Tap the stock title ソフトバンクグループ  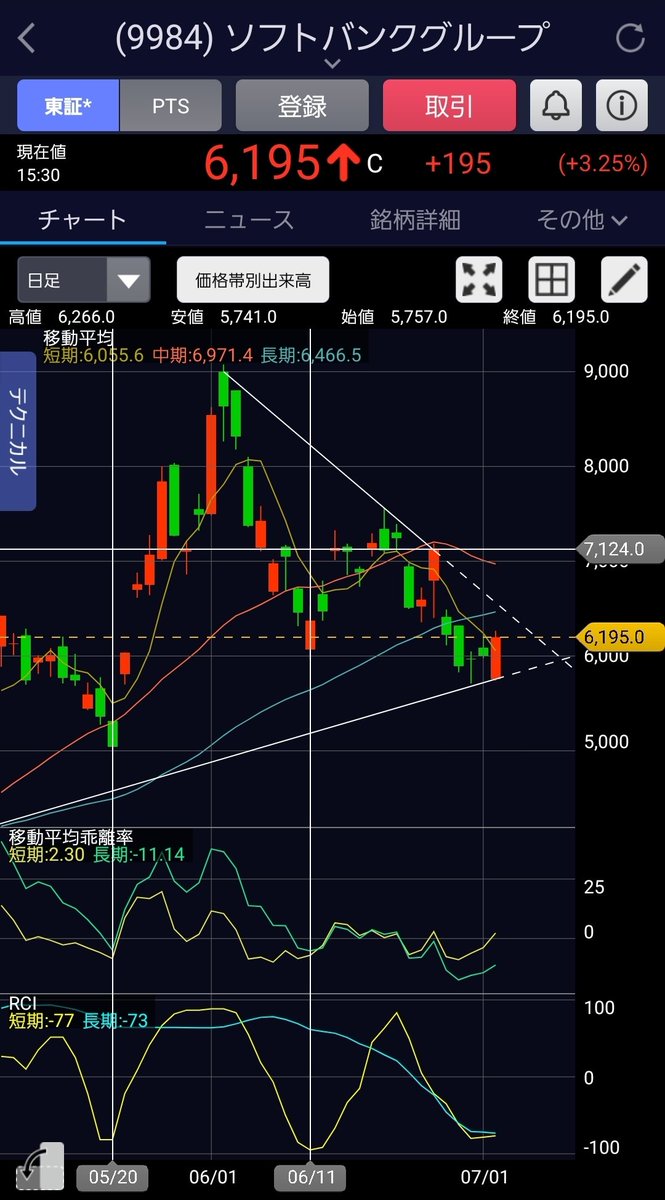(388, 37)
